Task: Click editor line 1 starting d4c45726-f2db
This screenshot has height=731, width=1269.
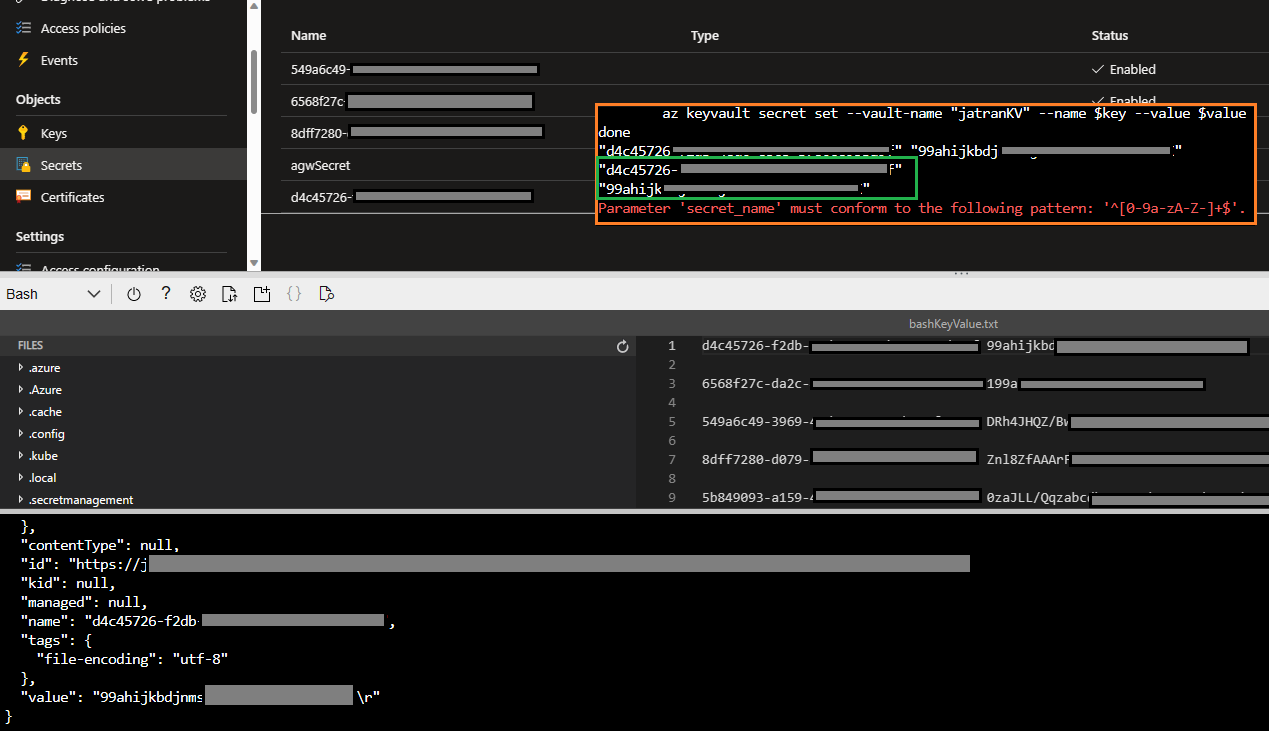Action: (975, 346)
